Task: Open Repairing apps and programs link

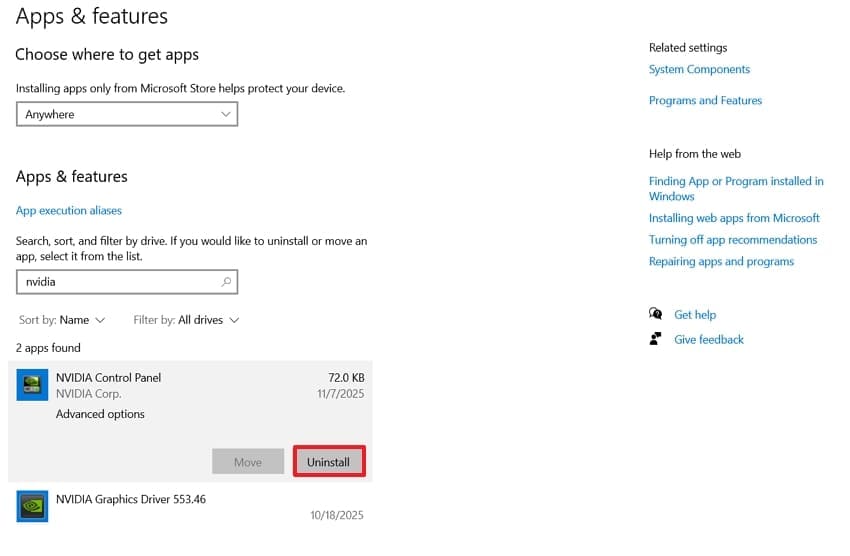Action: click(721, 261)
